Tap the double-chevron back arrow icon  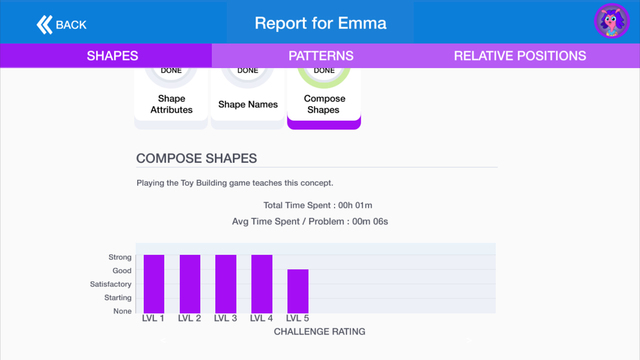pos(44,24)
